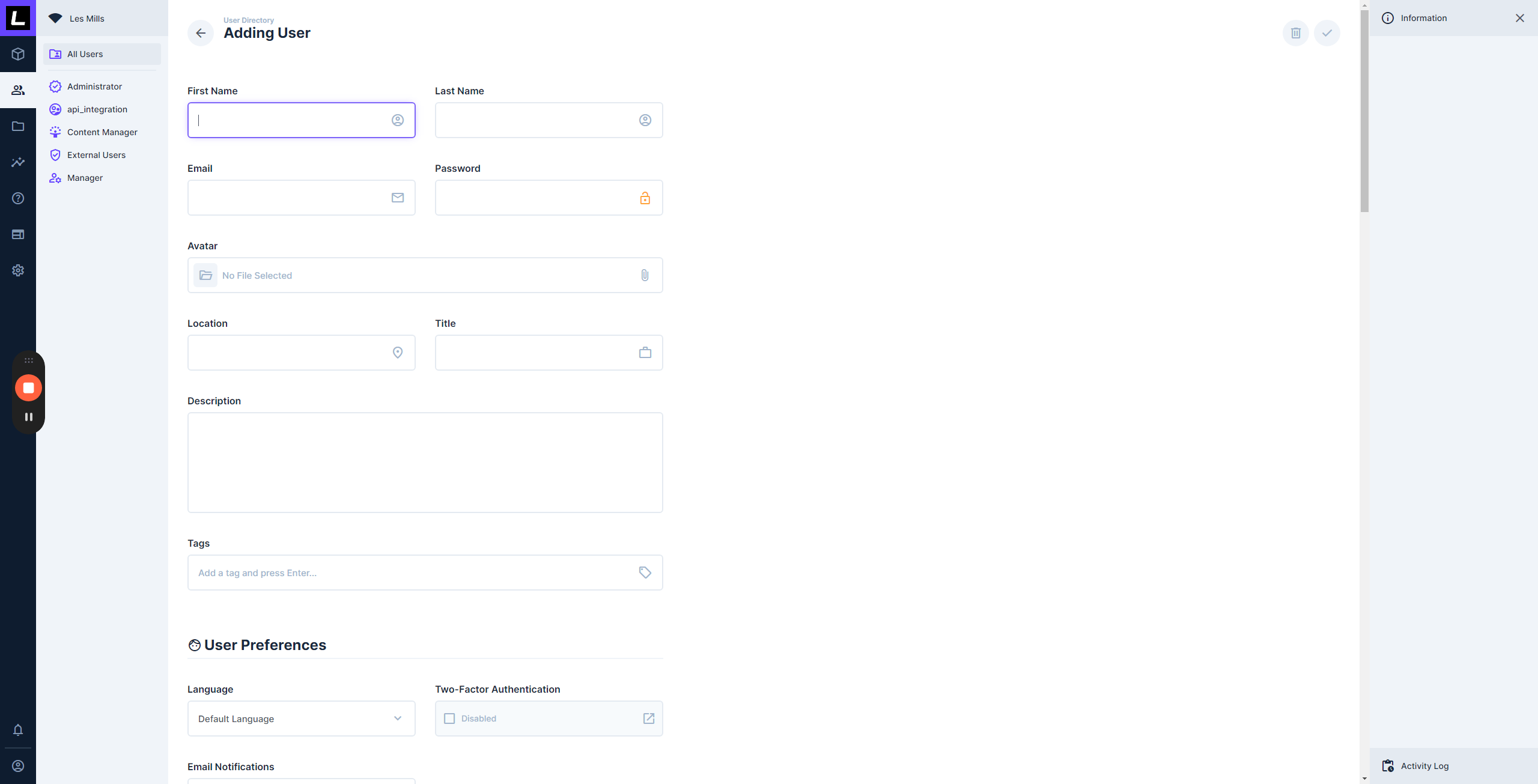Click the Directus L logo
The image size is (1538, 784).
pyautogui.click(x=18, y=18)
